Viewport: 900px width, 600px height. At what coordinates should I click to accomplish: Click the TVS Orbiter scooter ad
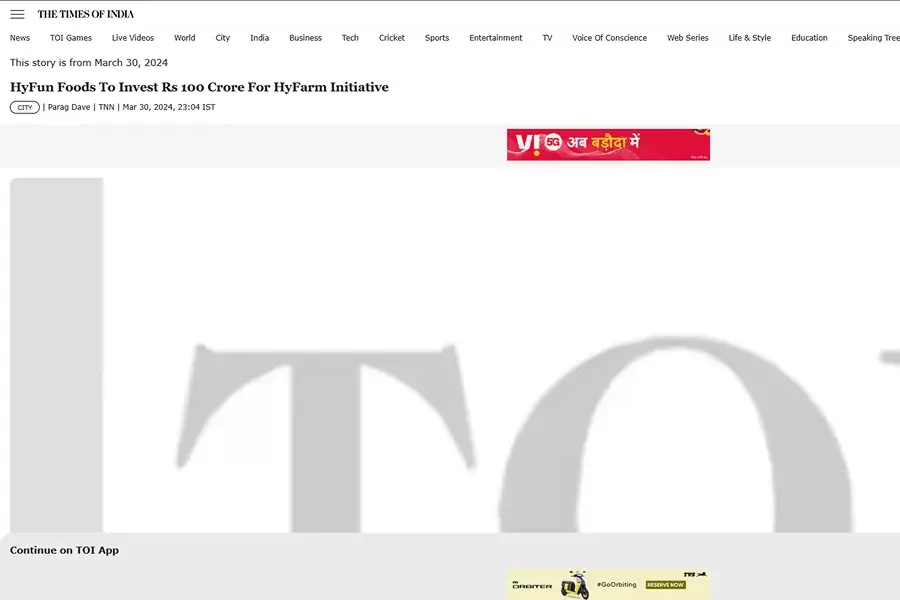point(608,584)
